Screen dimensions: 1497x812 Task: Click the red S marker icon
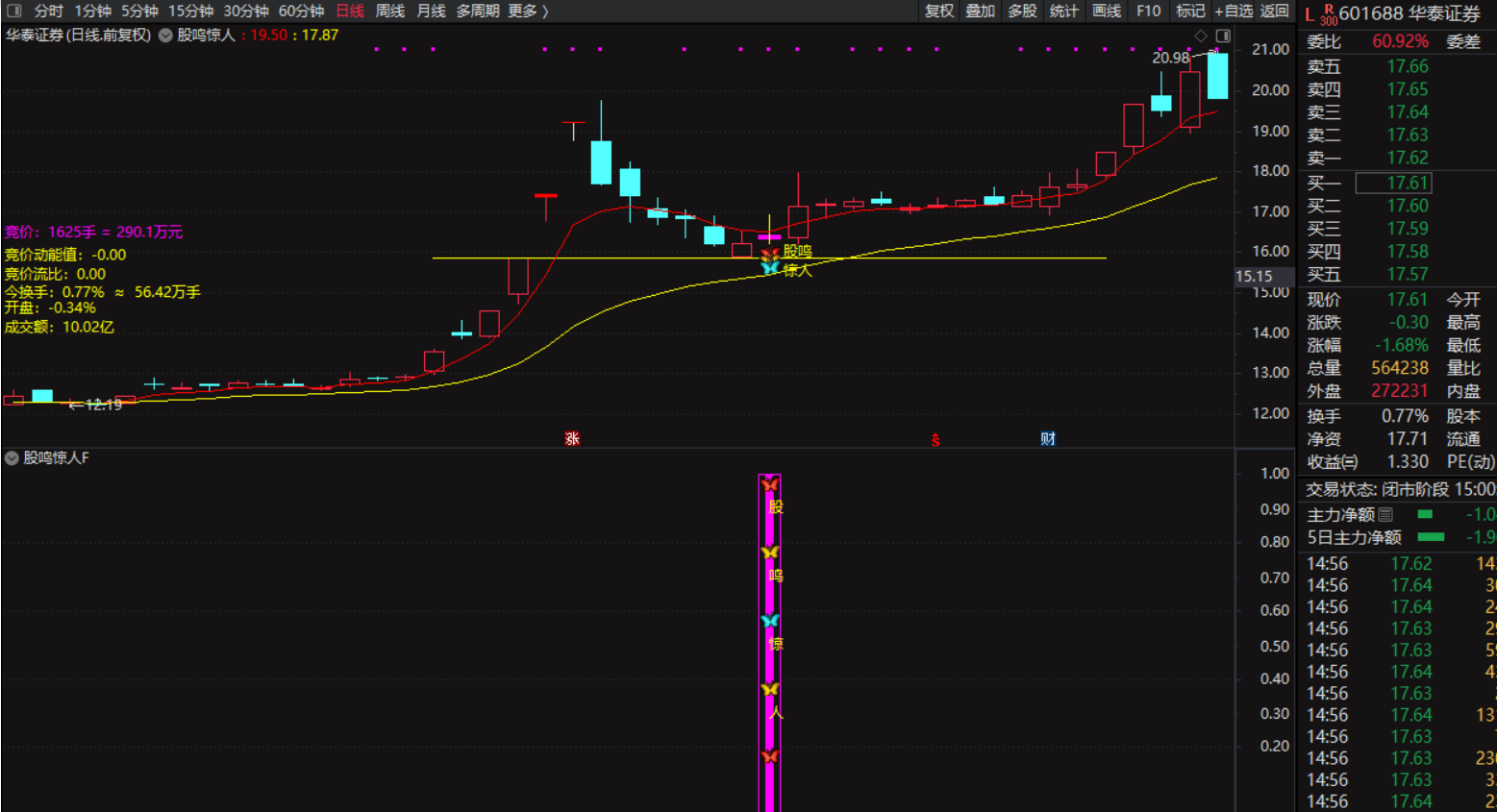point(935,440)
